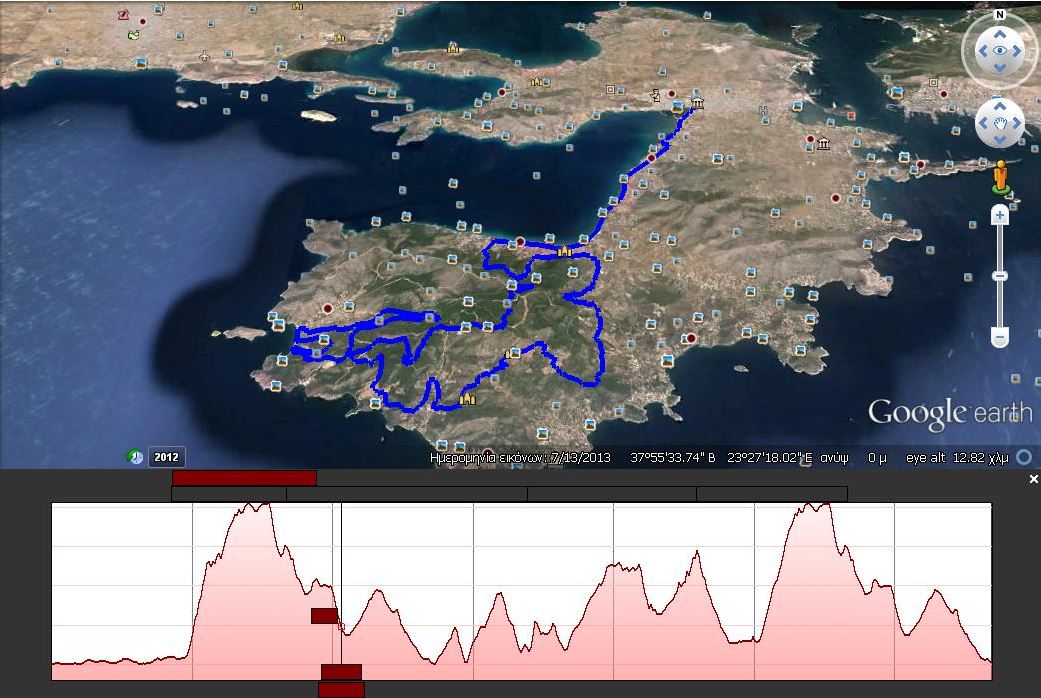
Task: Click museum icon at track's northern end
Action: (x=696, y=104)
